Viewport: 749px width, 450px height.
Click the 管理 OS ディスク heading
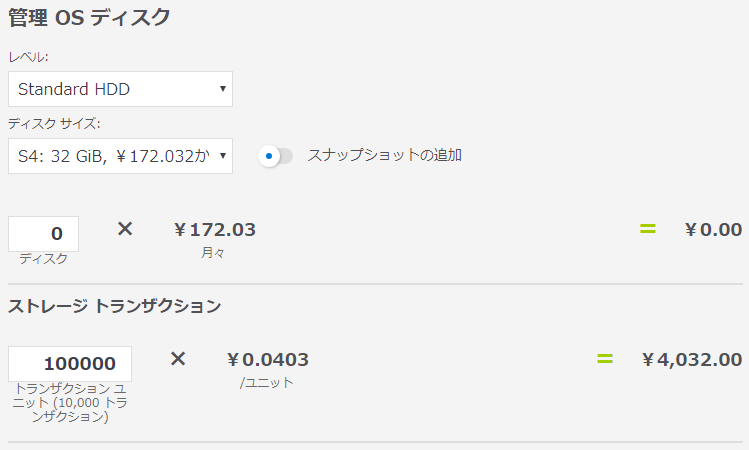click(89, 17)
